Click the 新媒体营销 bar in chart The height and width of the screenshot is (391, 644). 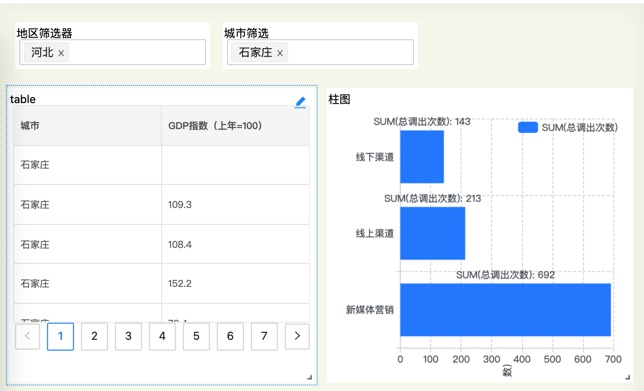[x=506, y=310]
